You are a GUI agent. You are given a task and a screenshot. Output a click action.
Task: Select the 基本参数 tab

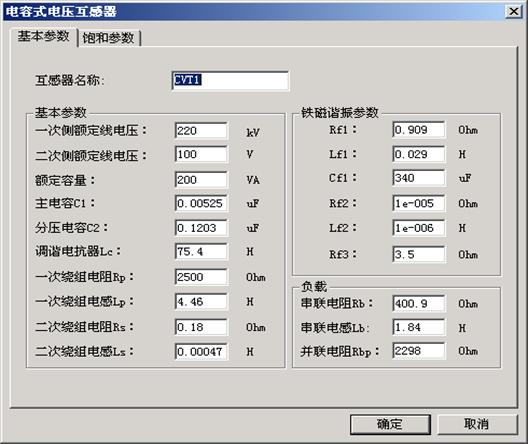[x=44, y=36]
